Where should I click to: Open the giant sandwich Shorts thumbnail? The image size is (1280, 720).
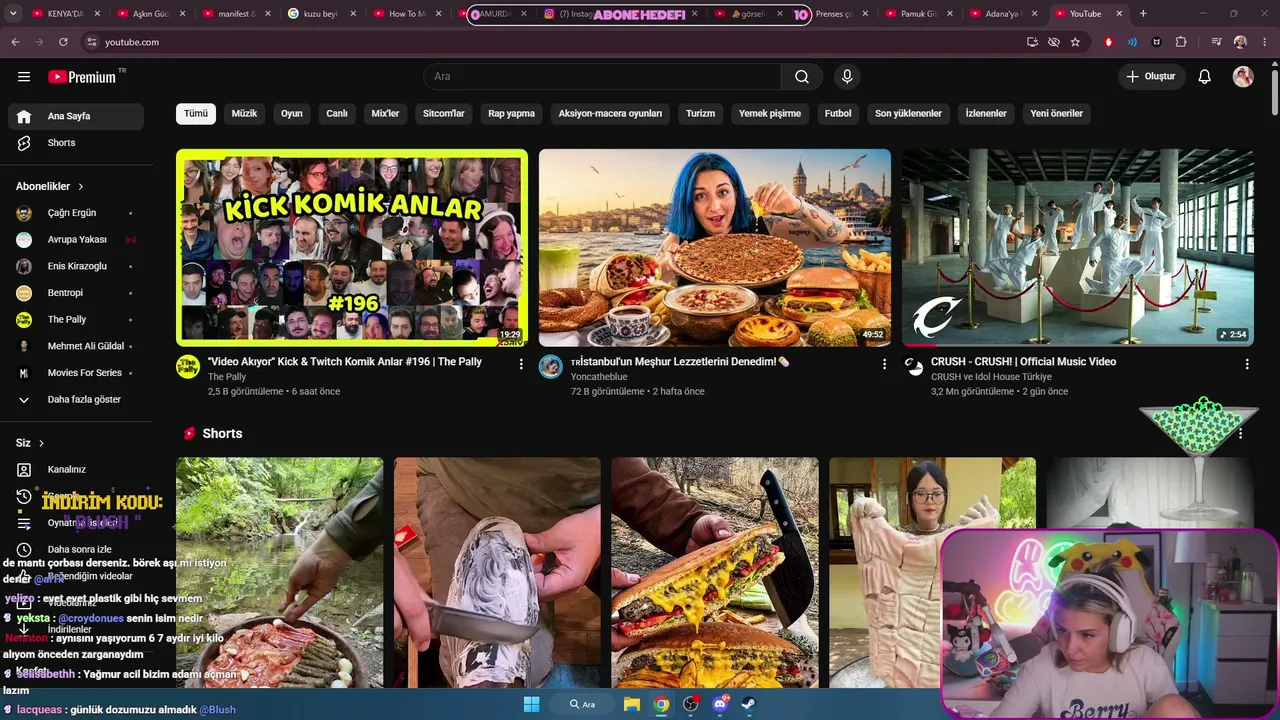coord(715,572)
